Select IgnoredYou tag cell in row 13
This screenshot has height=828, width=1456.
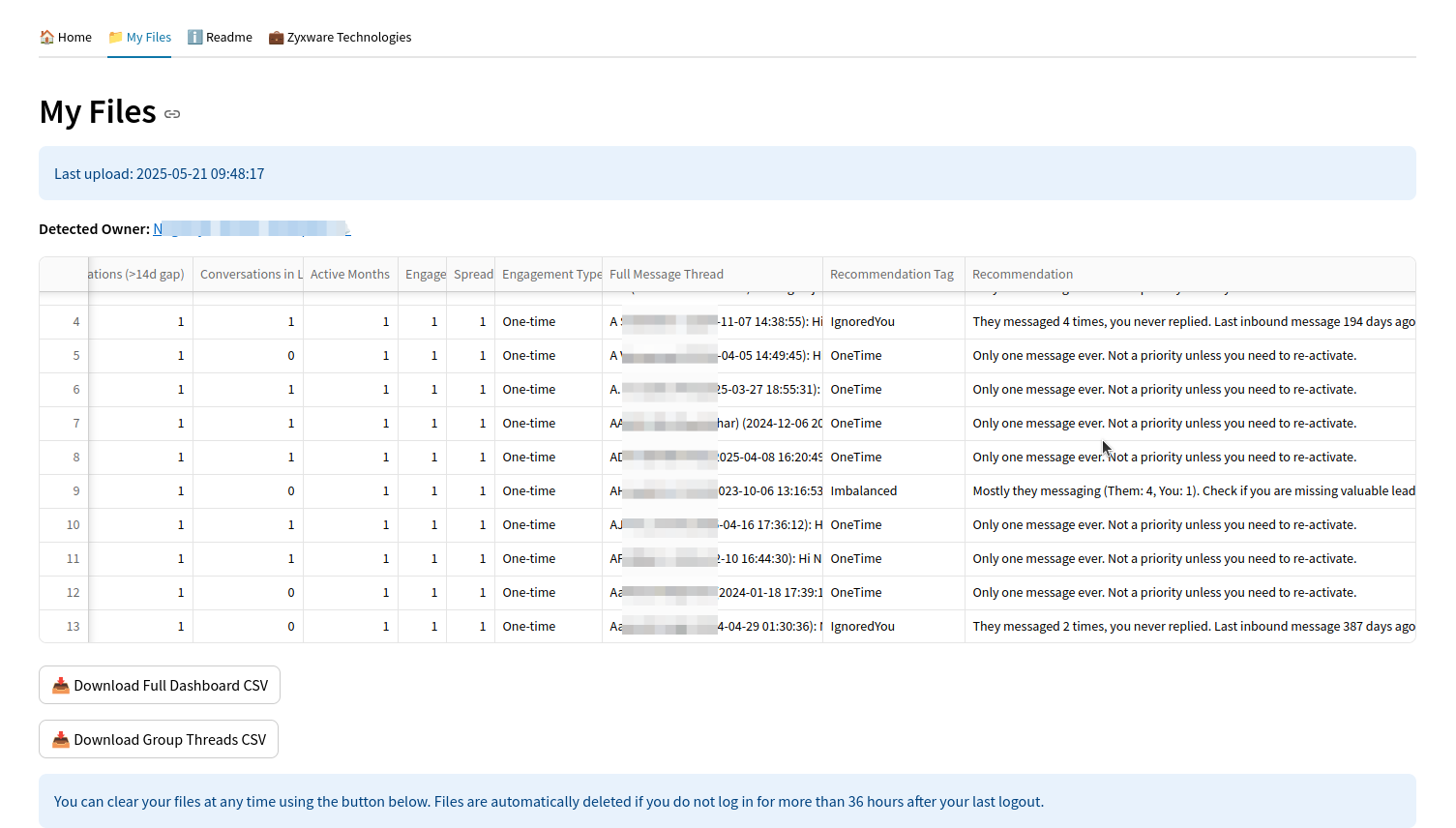(x=862, y=627)
